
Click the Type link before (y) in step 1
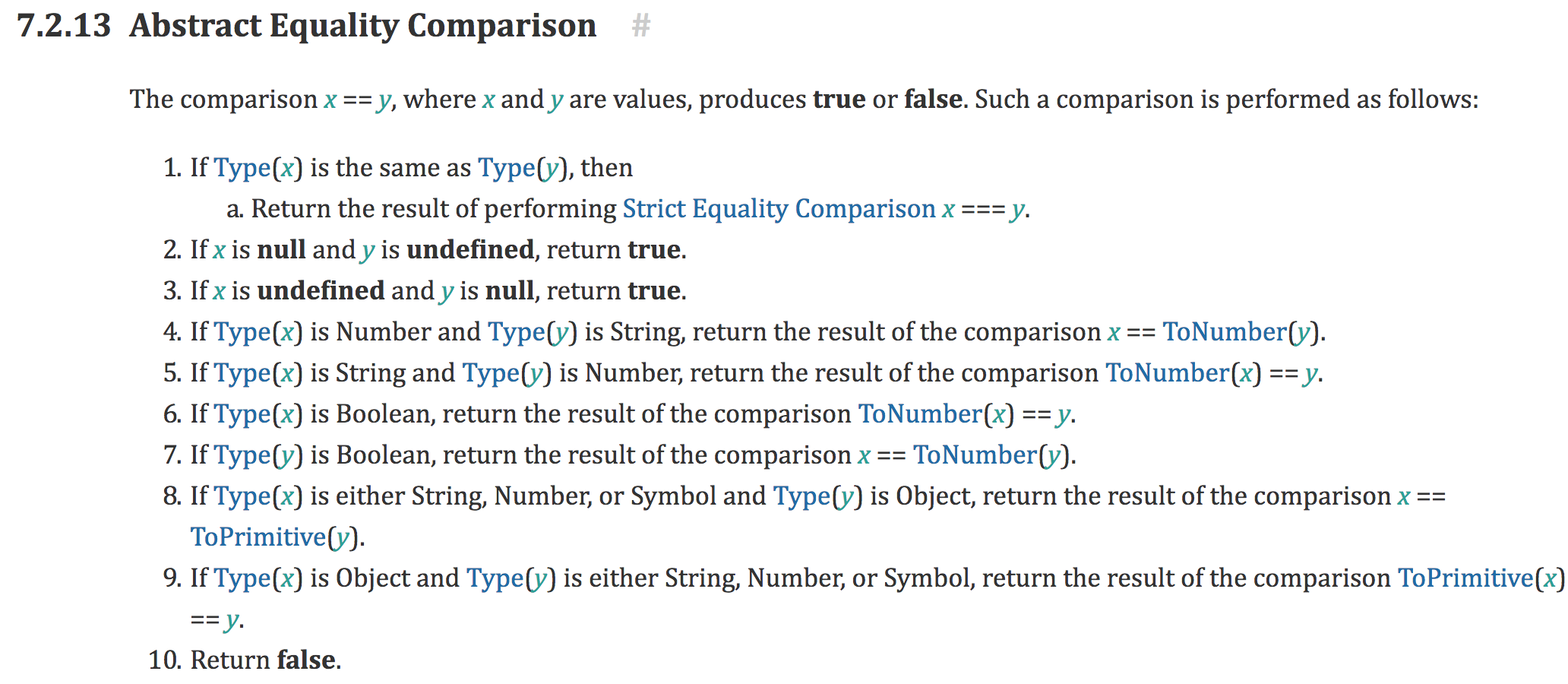click(506, 168)
